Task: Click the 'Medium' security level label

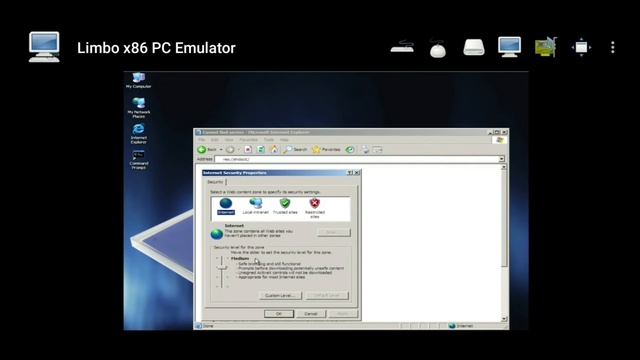Action: coord(240,258)
